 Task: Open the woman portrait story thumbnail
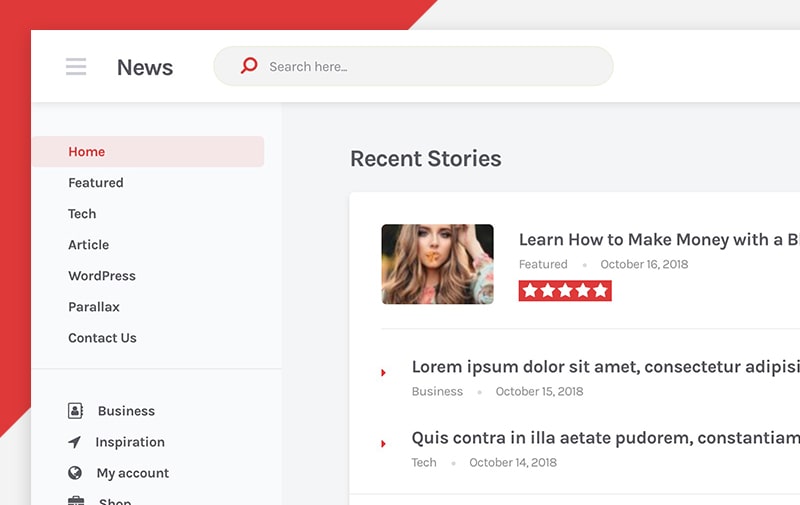(437, 264)
